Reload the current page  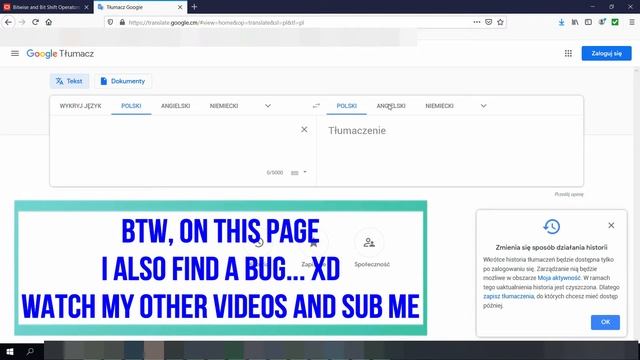[x=36, y=22]
